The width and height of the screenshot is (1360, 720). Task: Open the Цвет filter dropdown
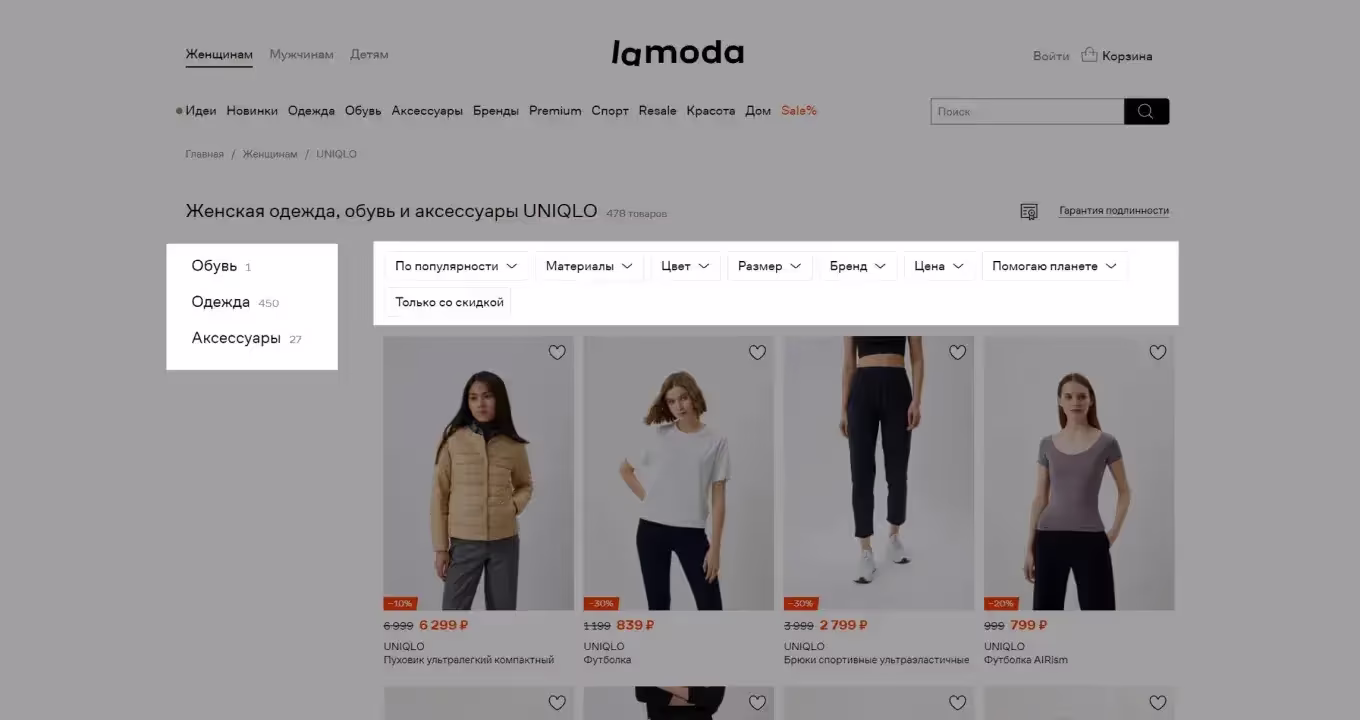click(x=685, y=266)
